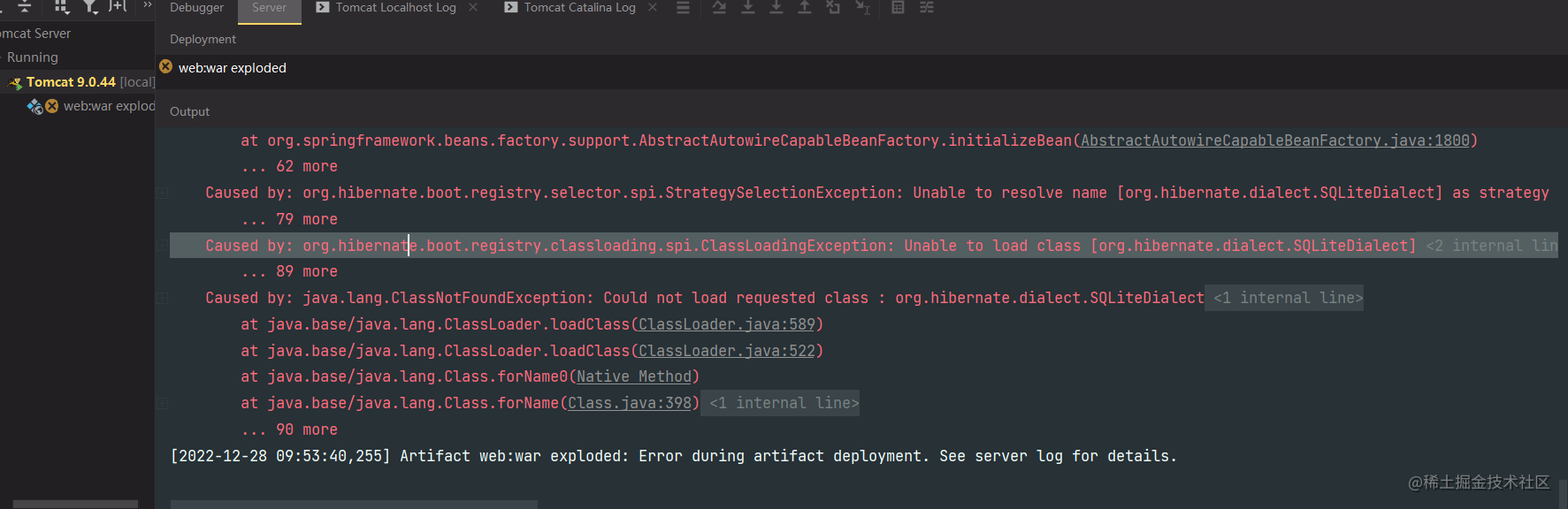1568x509 pixels.
Task: Click the Output console horizontal scrollbar
Action: click(354, 505)
